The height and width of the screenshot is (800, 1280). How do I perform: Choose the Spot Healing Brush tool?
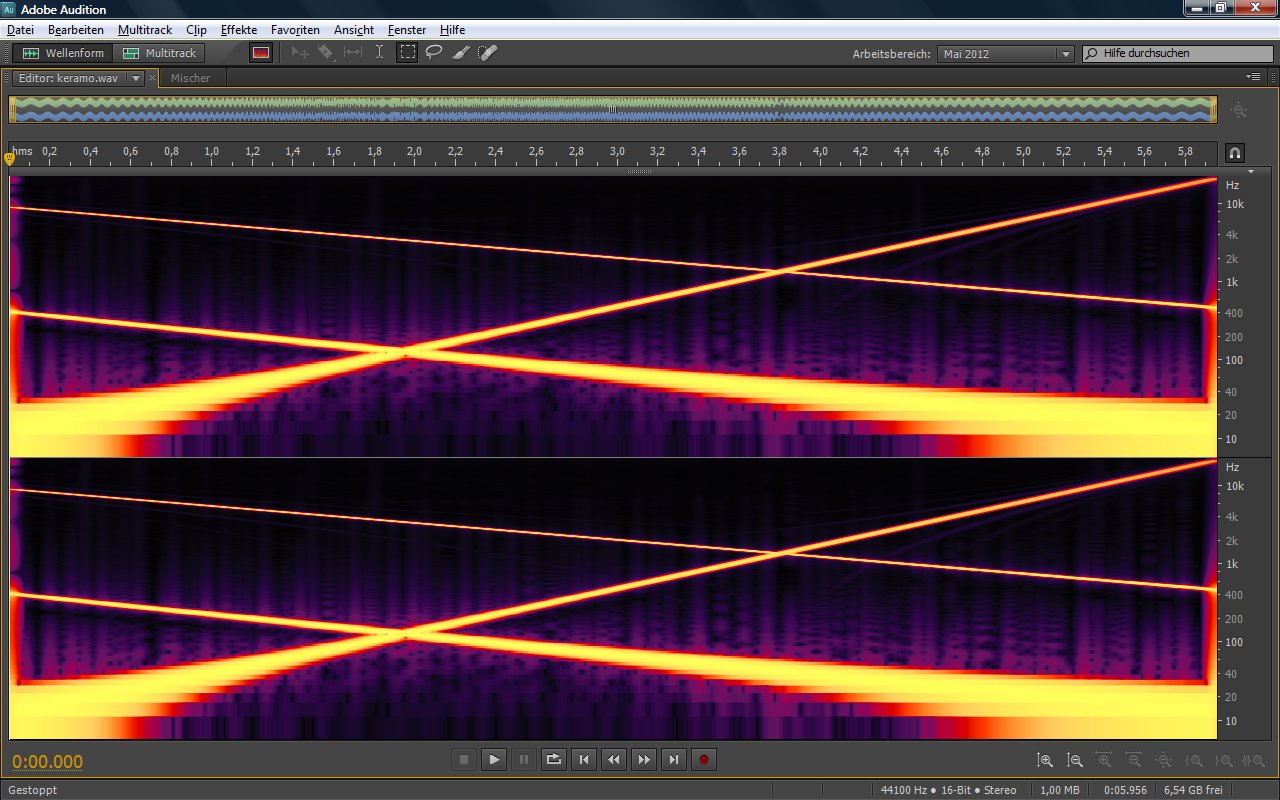click(487, 53)
